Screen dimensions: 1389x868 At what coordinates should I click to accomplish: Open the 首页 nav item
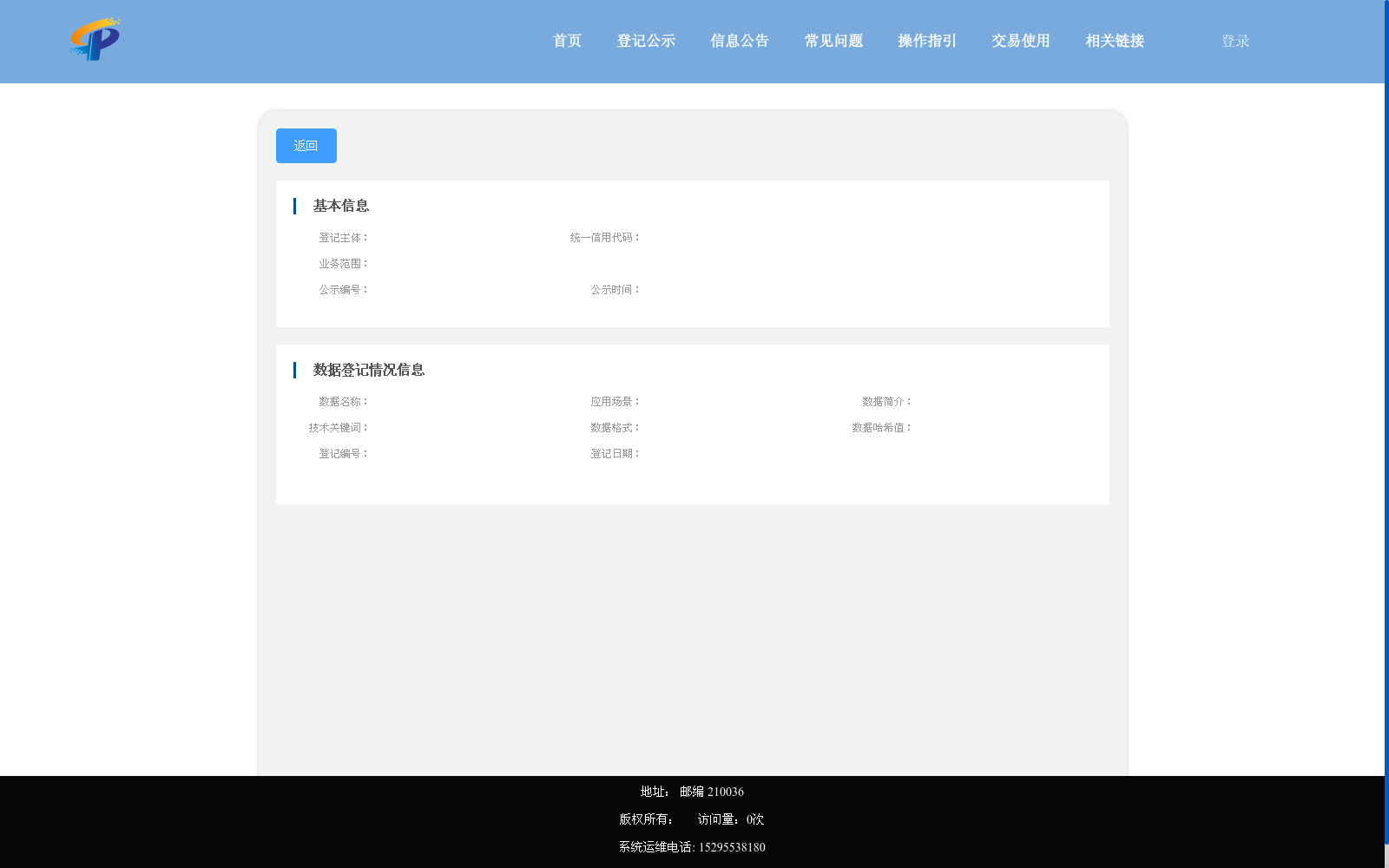567,41
